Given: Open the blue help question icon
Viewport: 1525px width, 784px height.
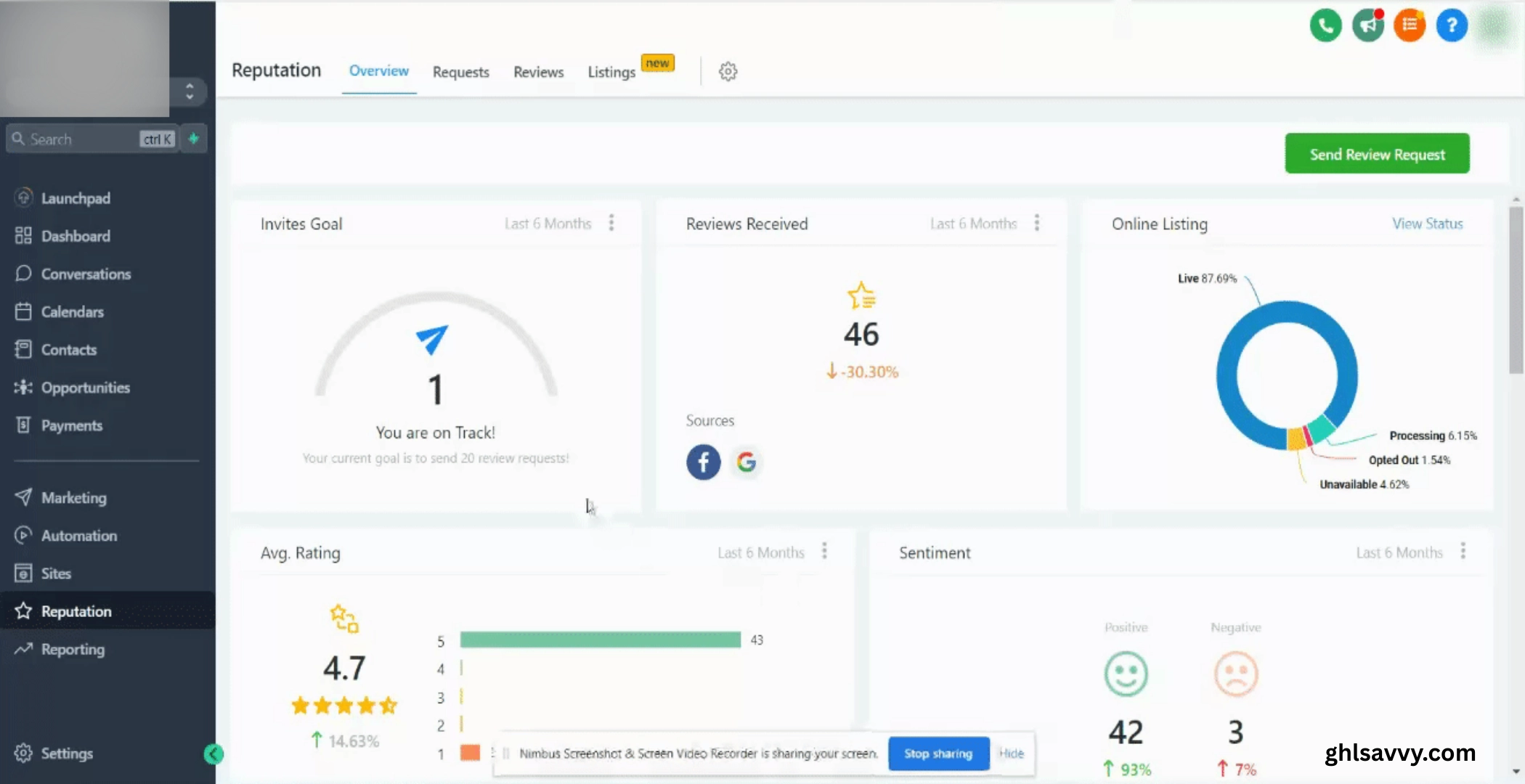Looking at the screenshot, I should click(x=1452, y=26).
